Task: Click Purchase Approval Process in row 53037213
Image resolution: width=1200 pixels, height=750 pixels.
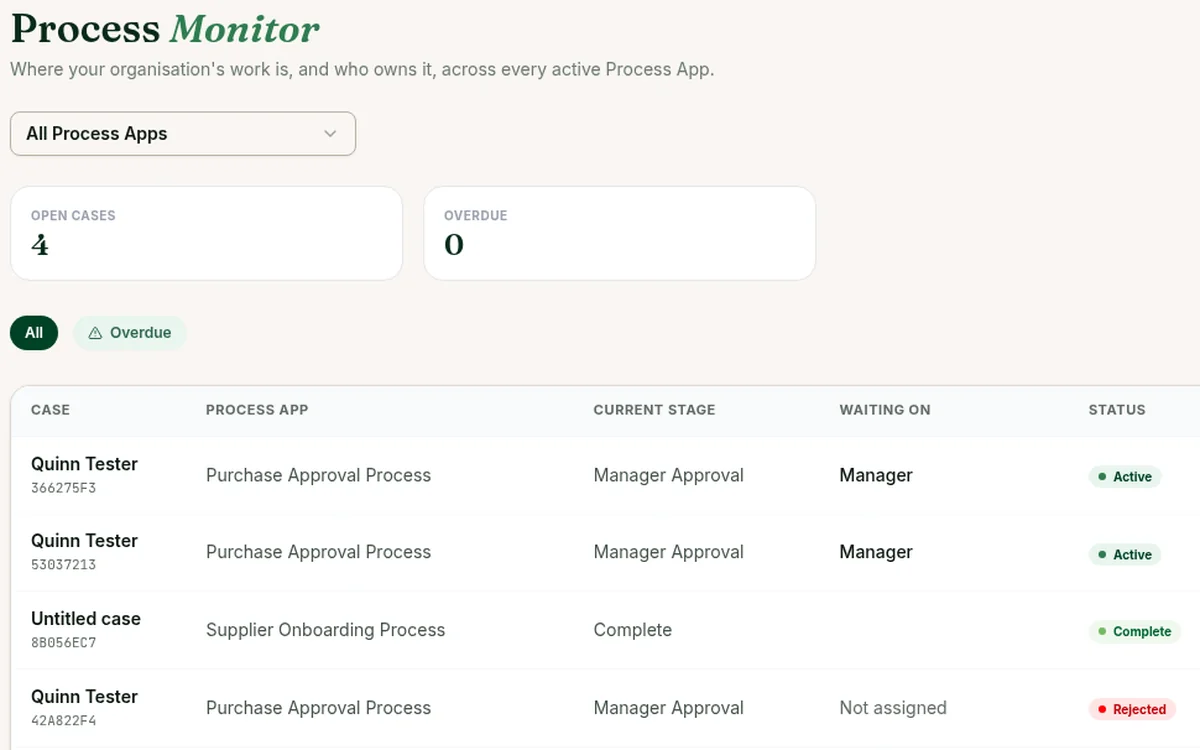Action: tap(318, 552)
